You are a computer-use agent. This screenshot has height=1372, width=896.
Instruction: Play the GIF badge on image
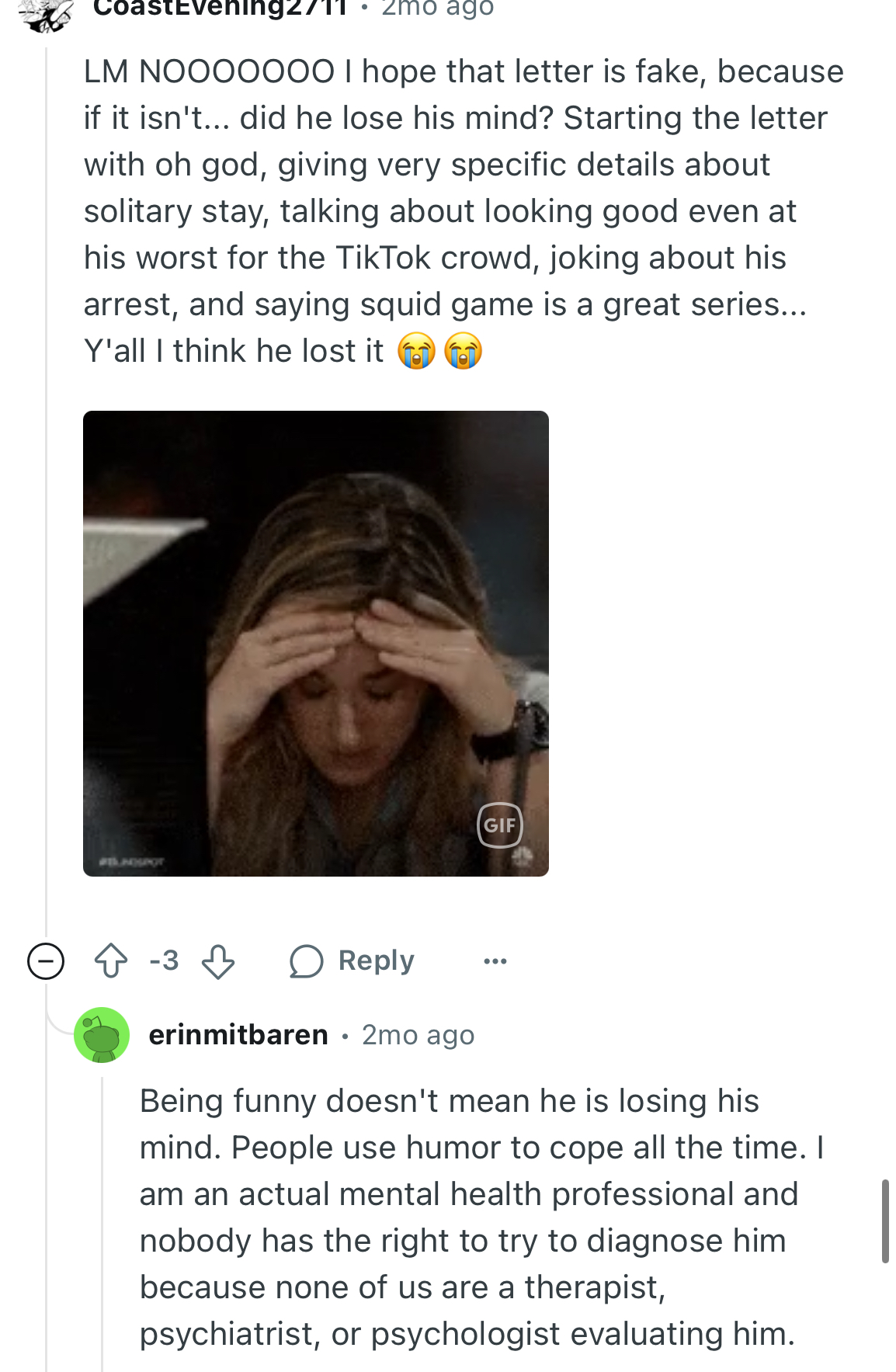[499, 825]
